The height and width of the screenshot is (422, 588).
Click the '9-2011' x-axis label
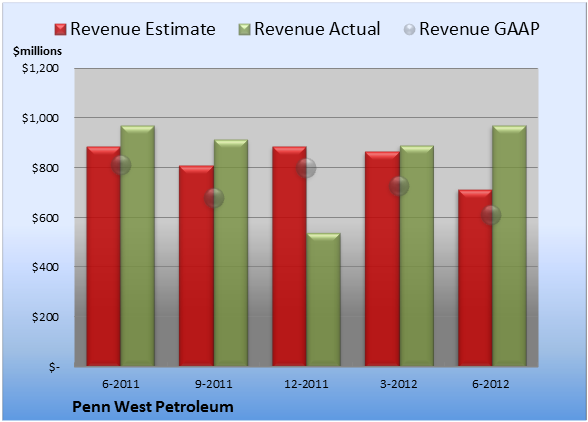coord(214,384)
